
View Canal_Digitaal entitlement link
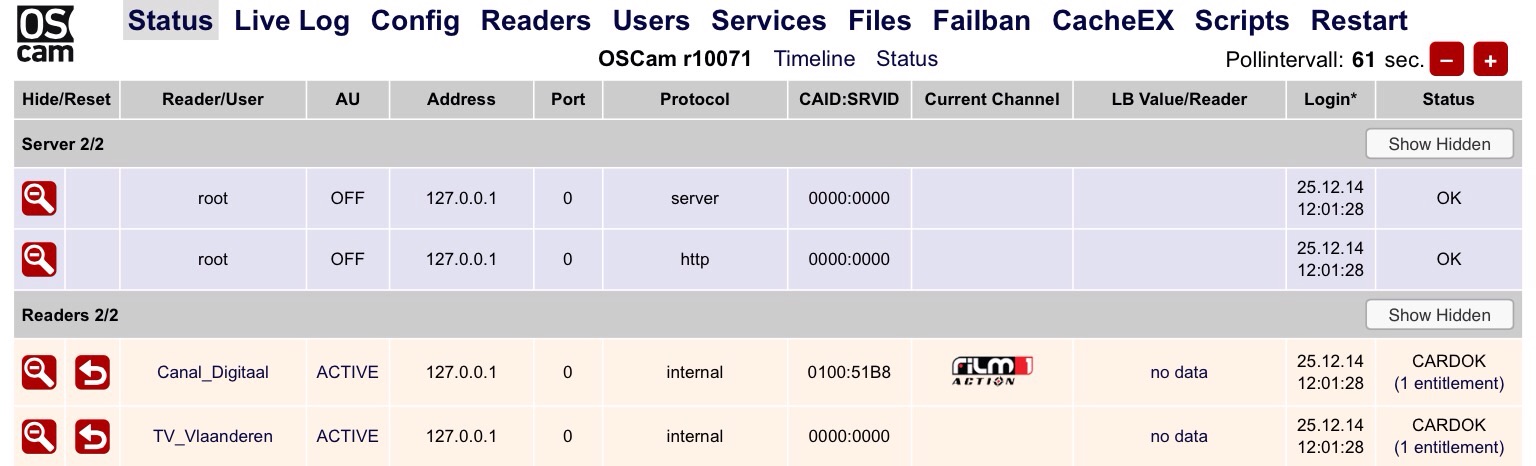click(x=1449, y=383)
